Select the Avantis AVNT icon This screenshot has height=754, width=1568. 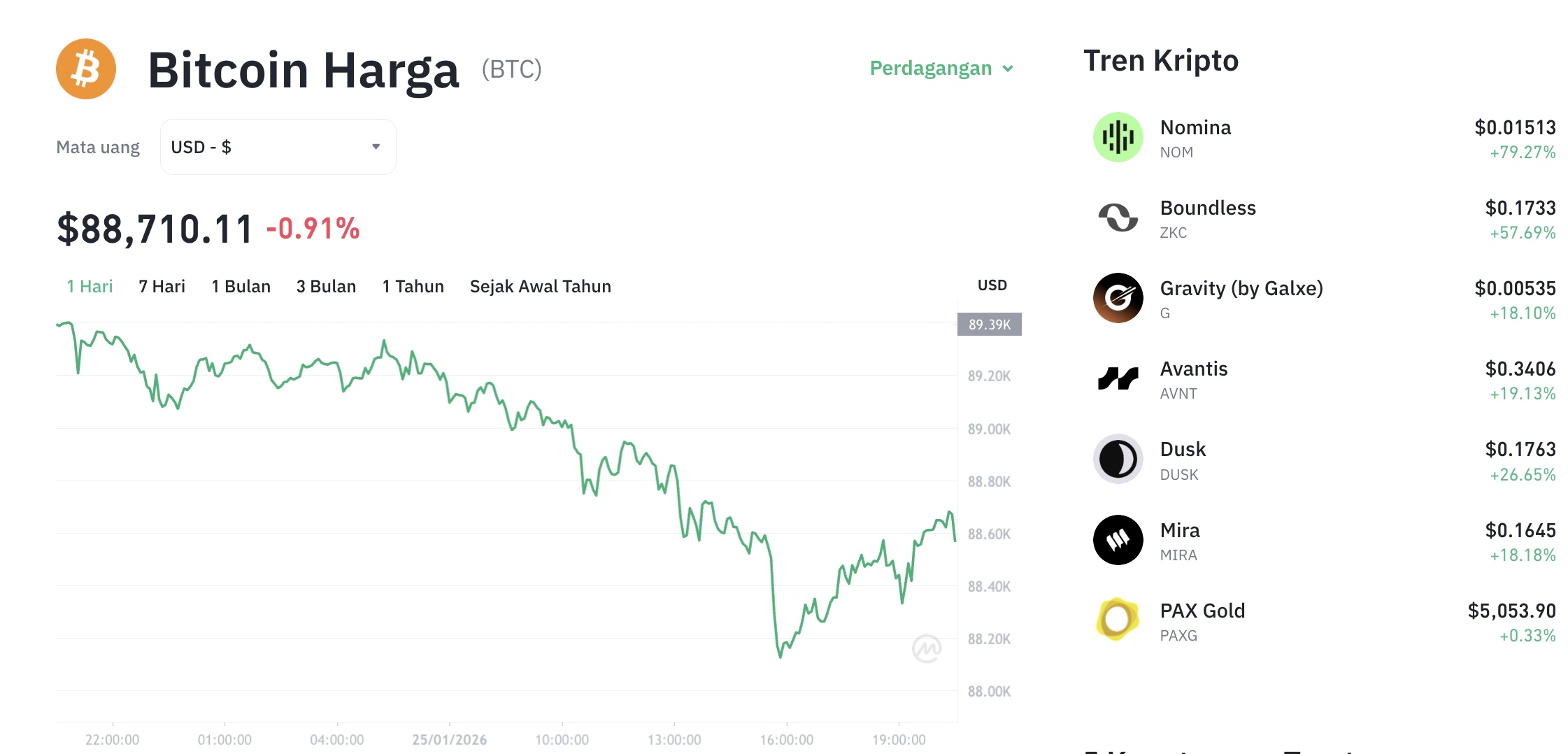tap(1117, 378)
